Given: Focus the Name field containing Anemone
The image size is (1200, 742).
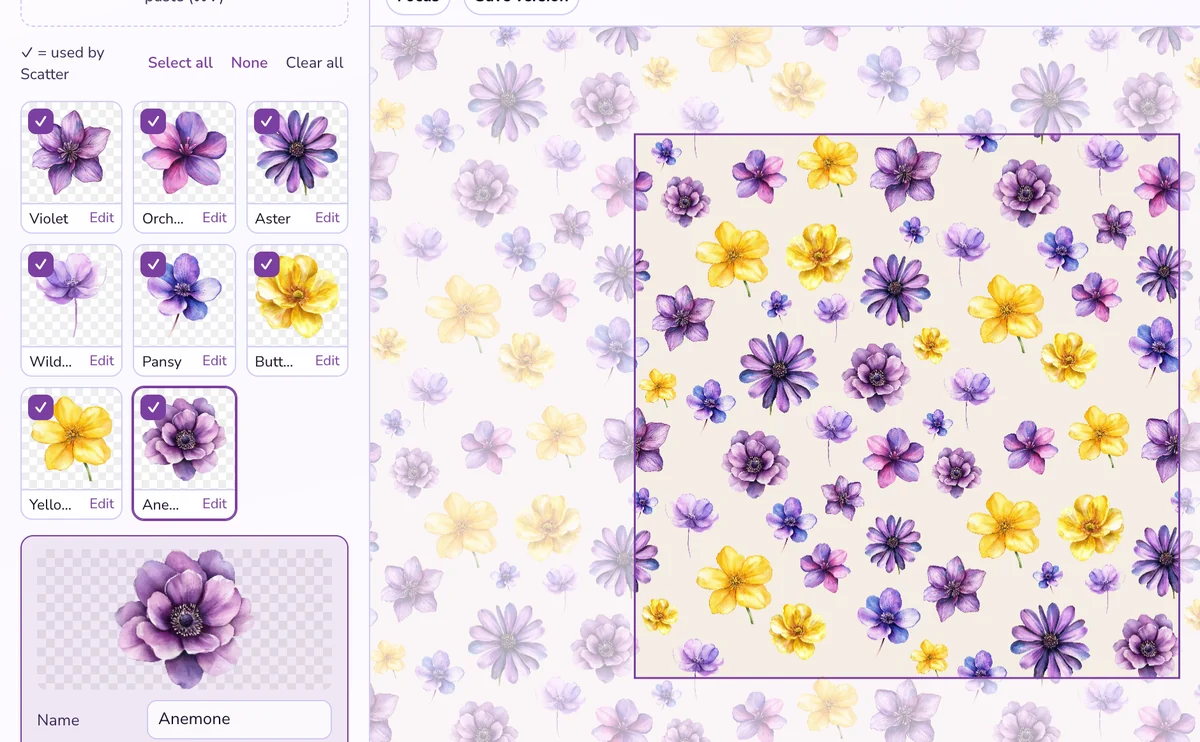Looking at the screenshot, I should coord(239,719).
